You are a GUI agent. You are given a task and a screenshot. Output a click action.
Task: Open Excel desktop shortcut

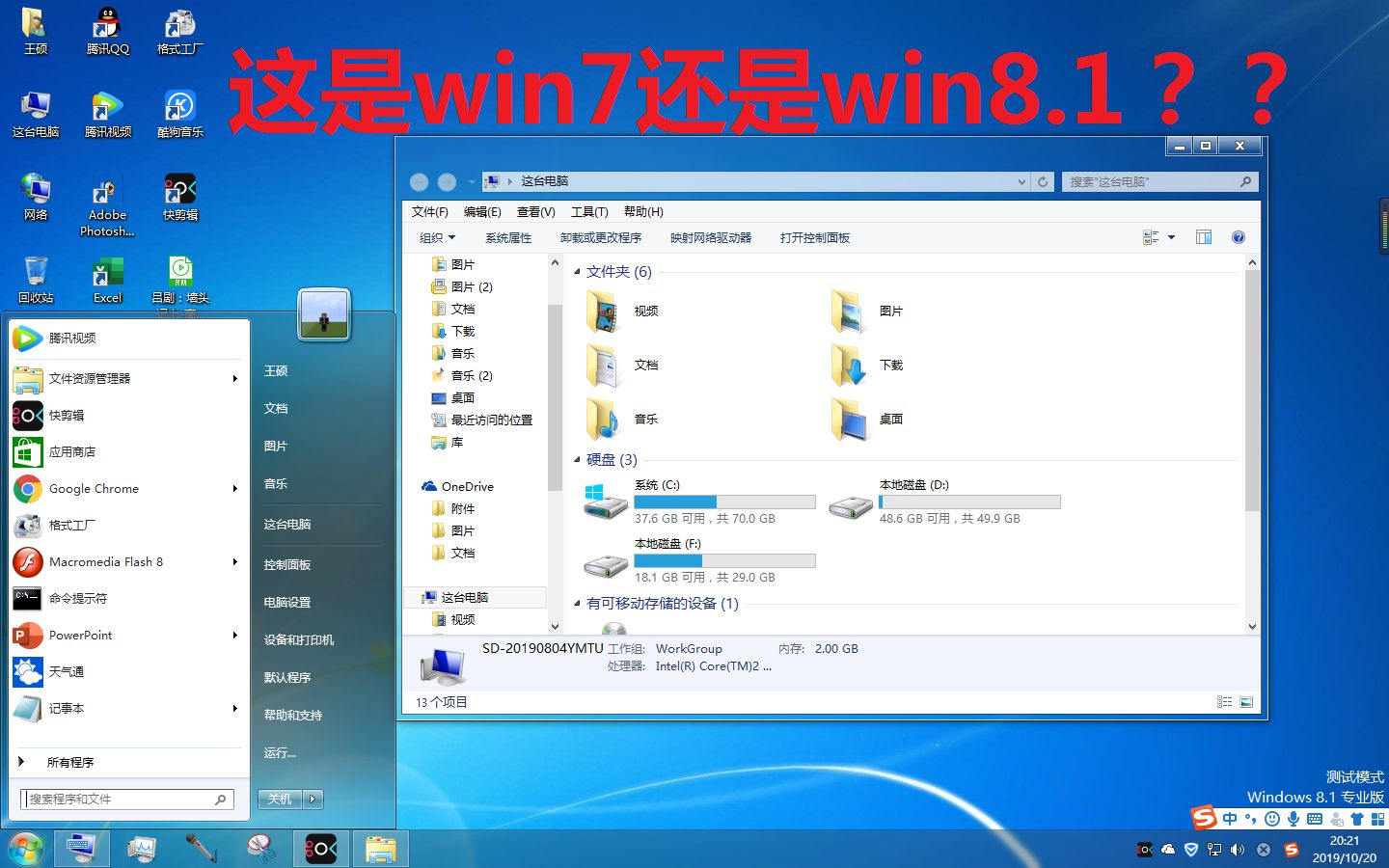tap(107, 280)
